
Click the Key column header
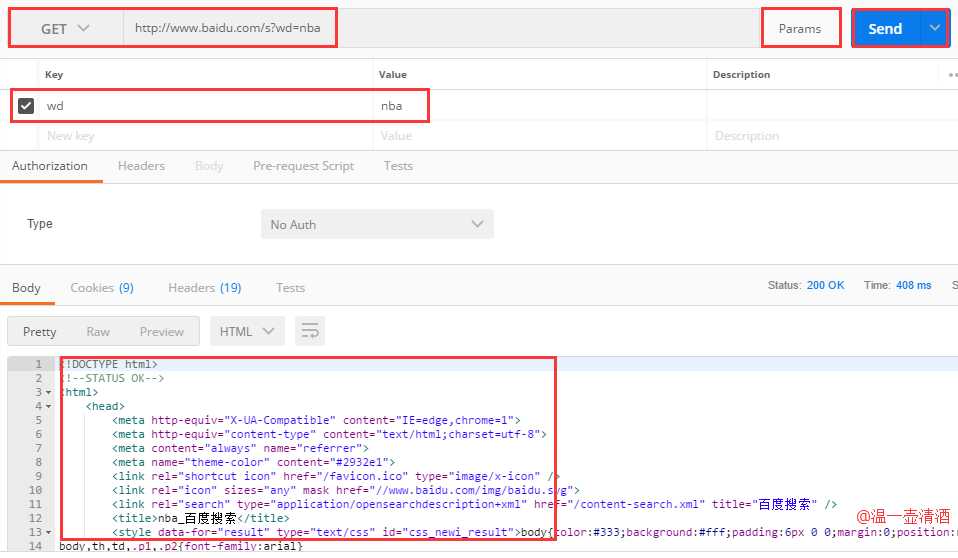click(x=54, y=75)
